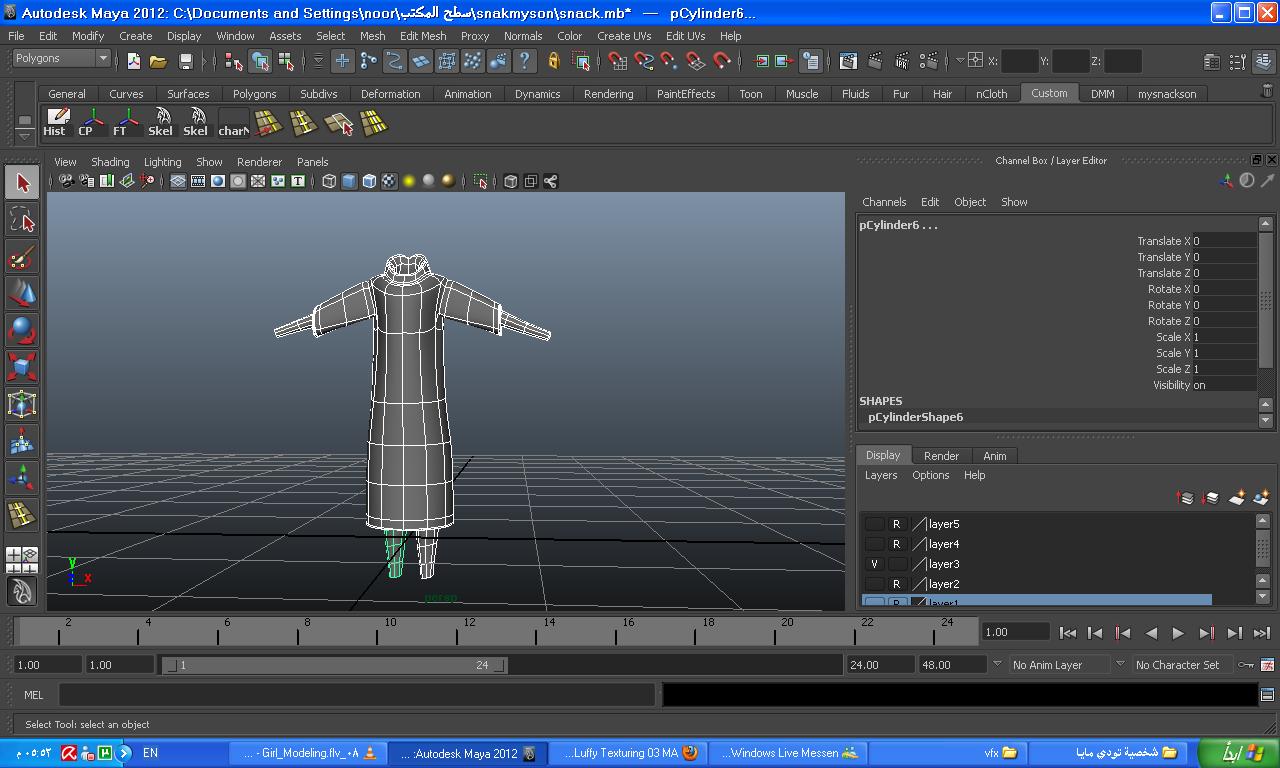Play animation backwards
This screenshot has width=1280, height=768.
1151,633
